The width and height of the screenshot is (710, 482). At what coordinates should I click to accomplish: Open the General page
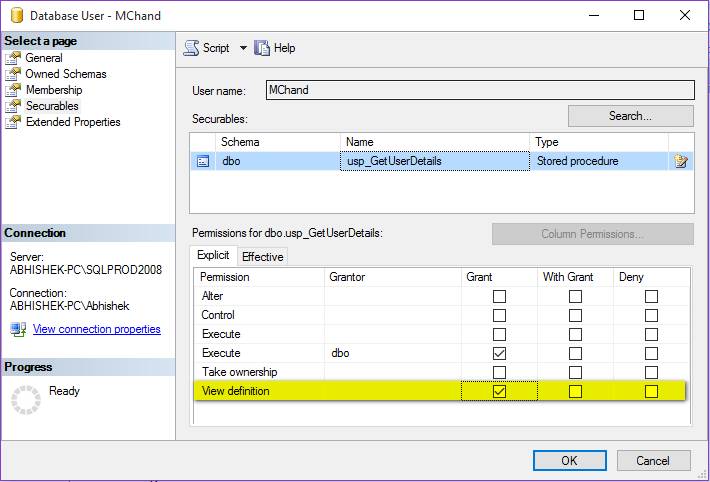[x=44, y=58]
